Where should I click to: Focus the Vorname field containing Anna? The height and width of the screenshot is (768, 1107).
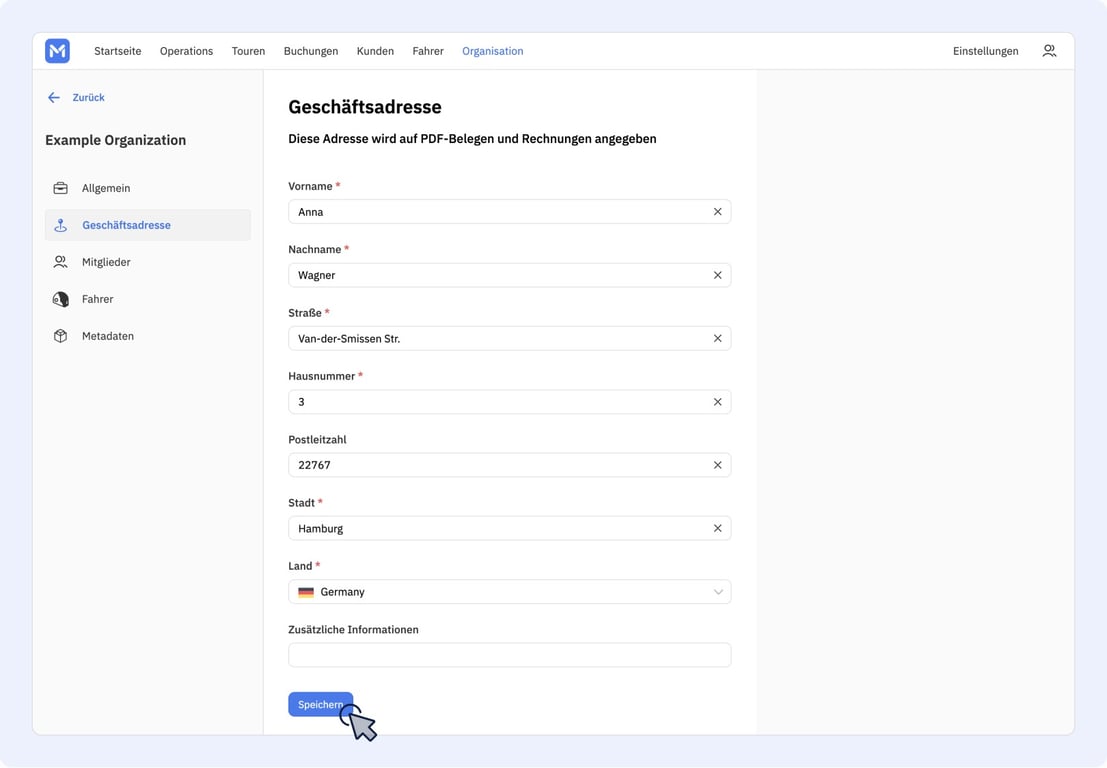coord(510,212)
